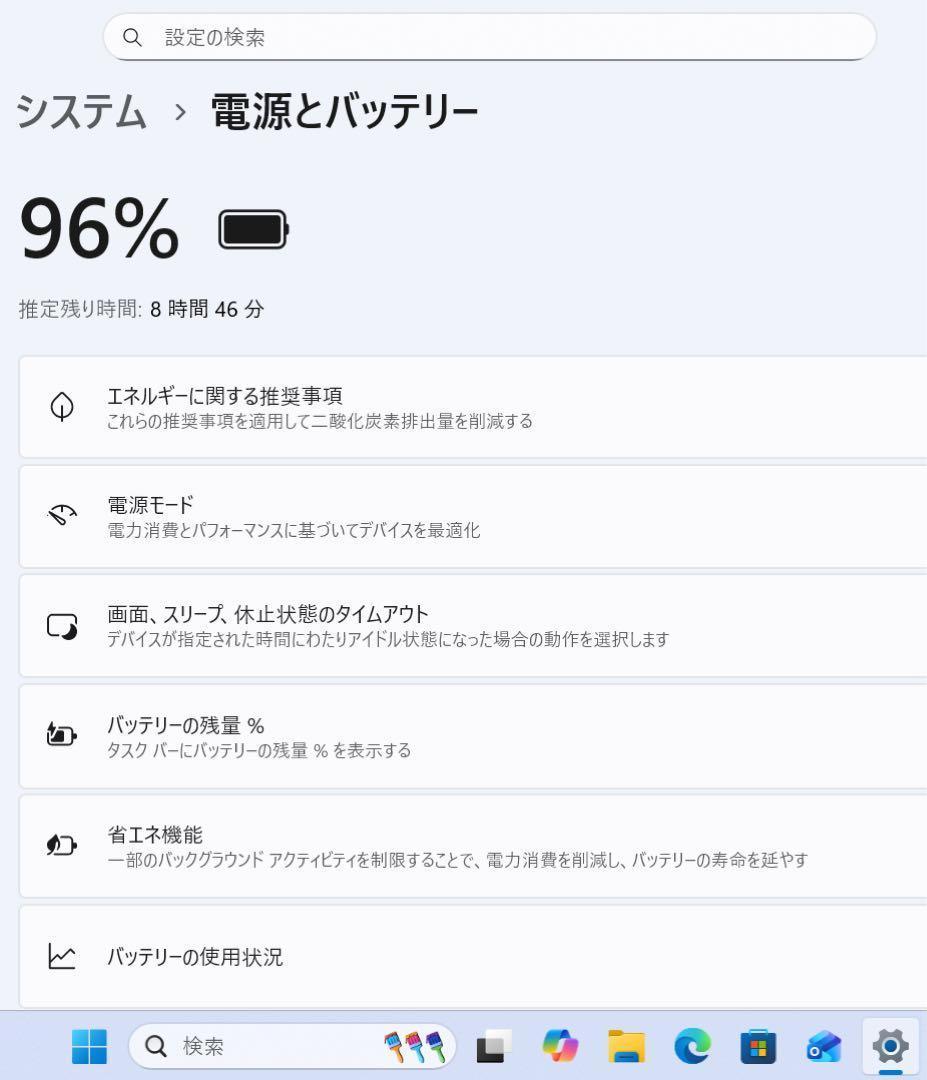Screen dimensions: 927x1080
Task: Click the battery usage chart icon
Action: (62, 956)
